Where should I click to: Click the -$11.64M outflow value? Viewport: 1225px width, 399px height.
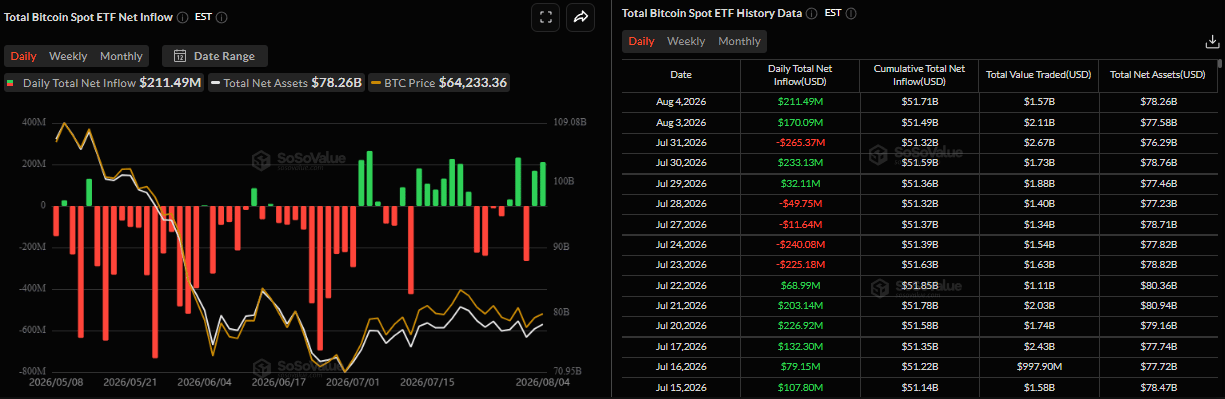[x=799, y=225]
